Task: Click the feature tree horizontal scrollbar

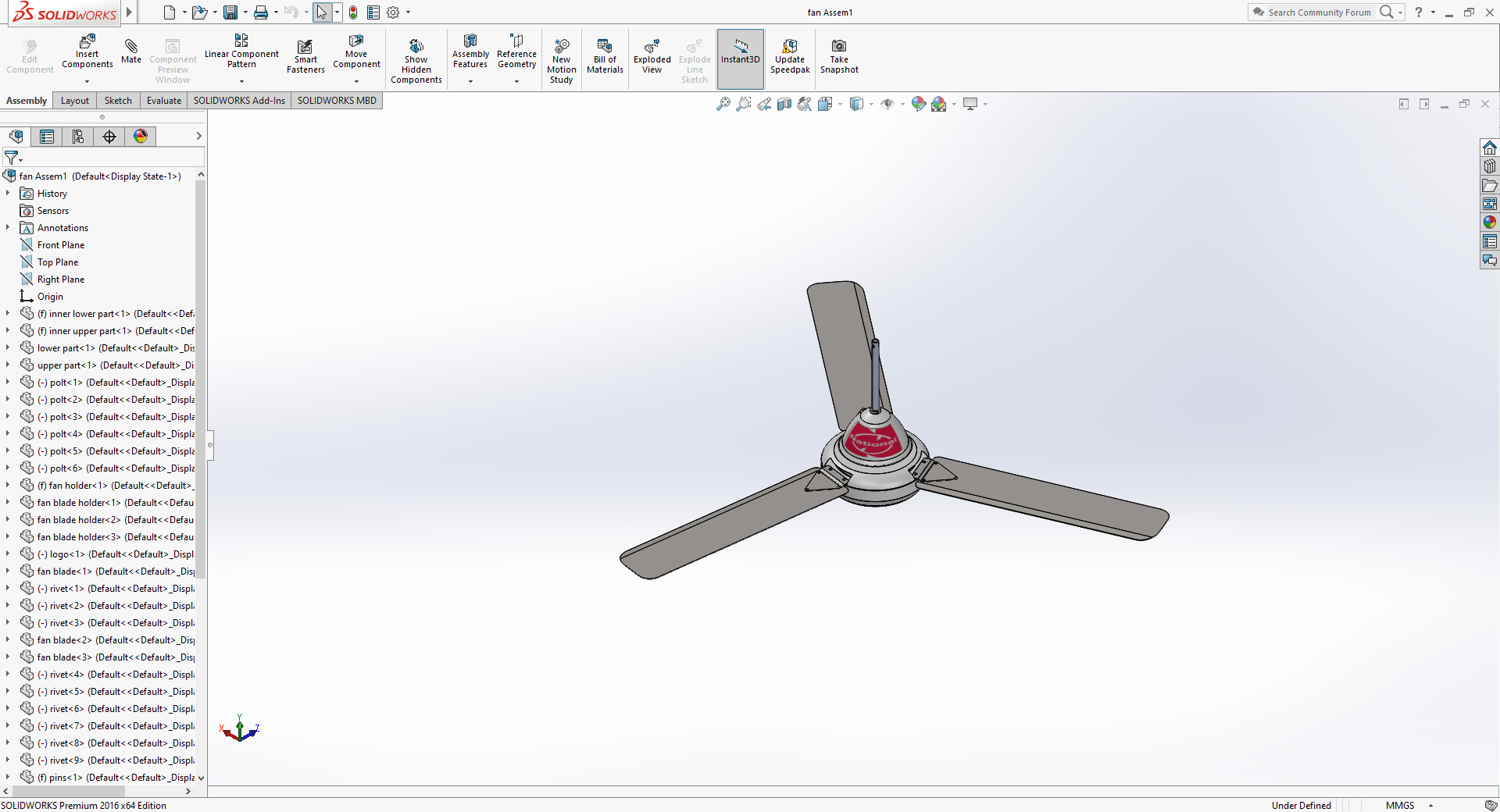Action: (x=69, y=791)
